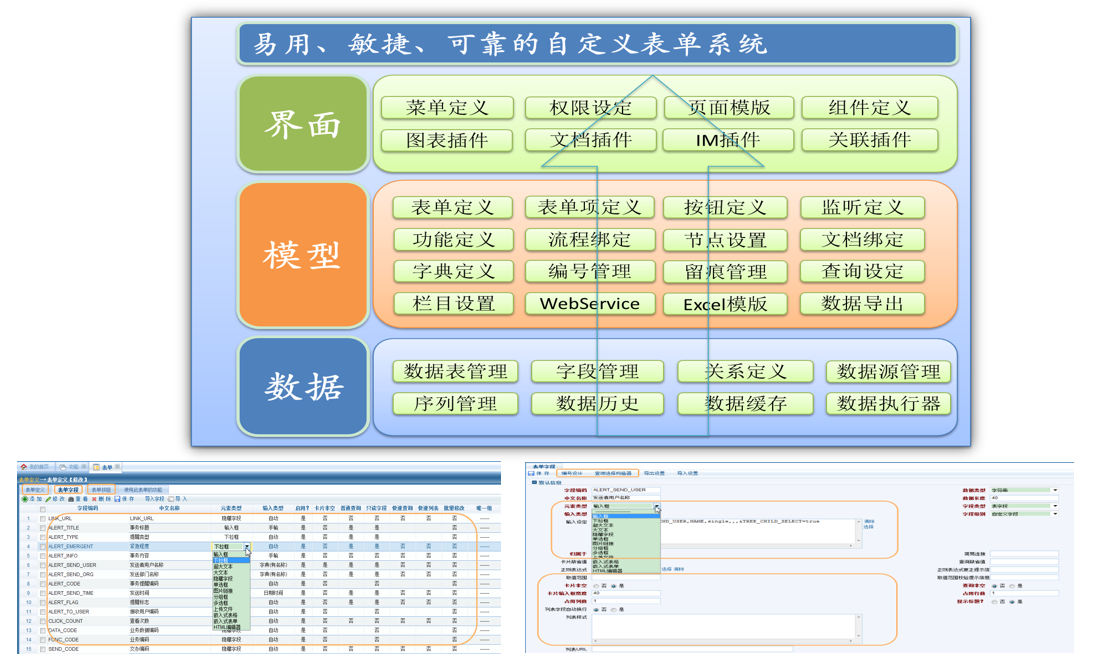Click the 查看 view icon in left toolbar
The width and height of the screenshot is (1099, 666).
click(x=71, y=499)
